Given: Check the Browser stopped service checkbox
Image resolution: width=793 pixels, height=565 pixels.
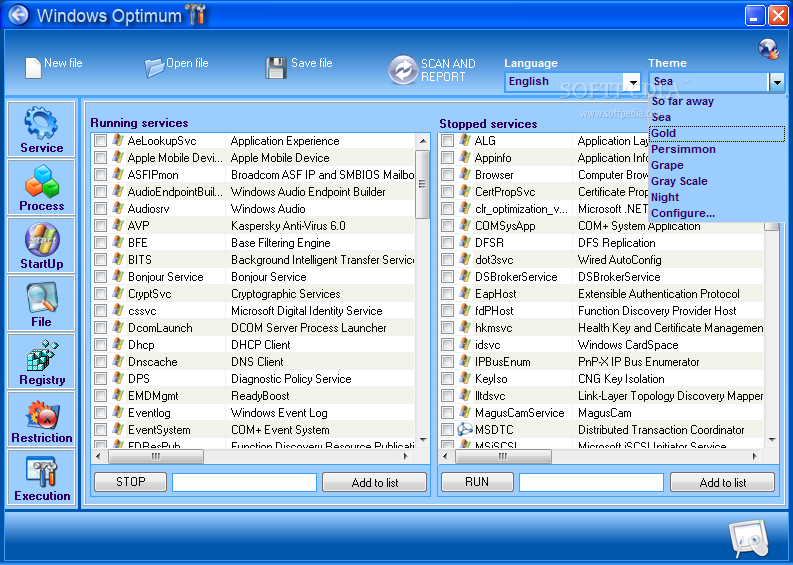Looking at the screenshot, I should coord(448,175).
